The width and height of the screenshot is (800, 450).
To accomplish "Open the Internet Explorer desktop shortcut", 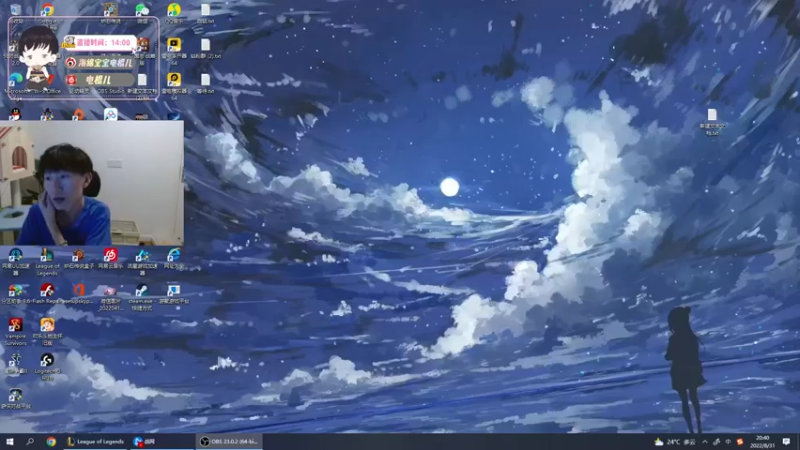I will 173,258.
